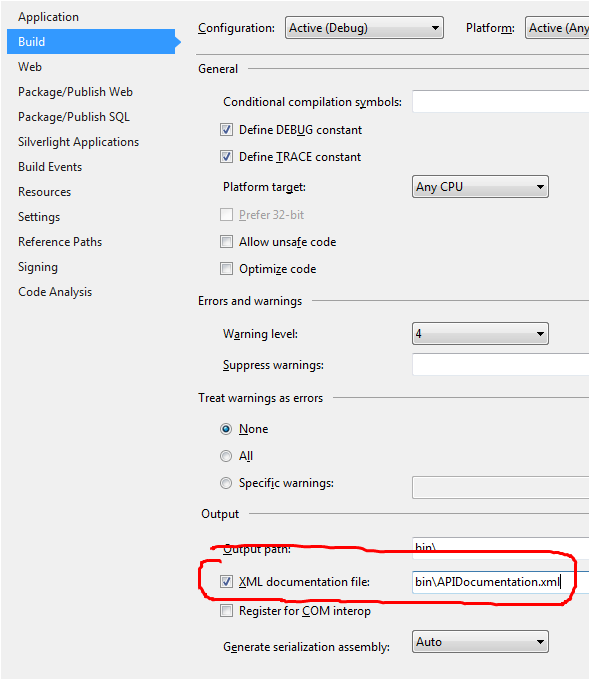Click the Conditional compilation symbols field

point(501,101)
